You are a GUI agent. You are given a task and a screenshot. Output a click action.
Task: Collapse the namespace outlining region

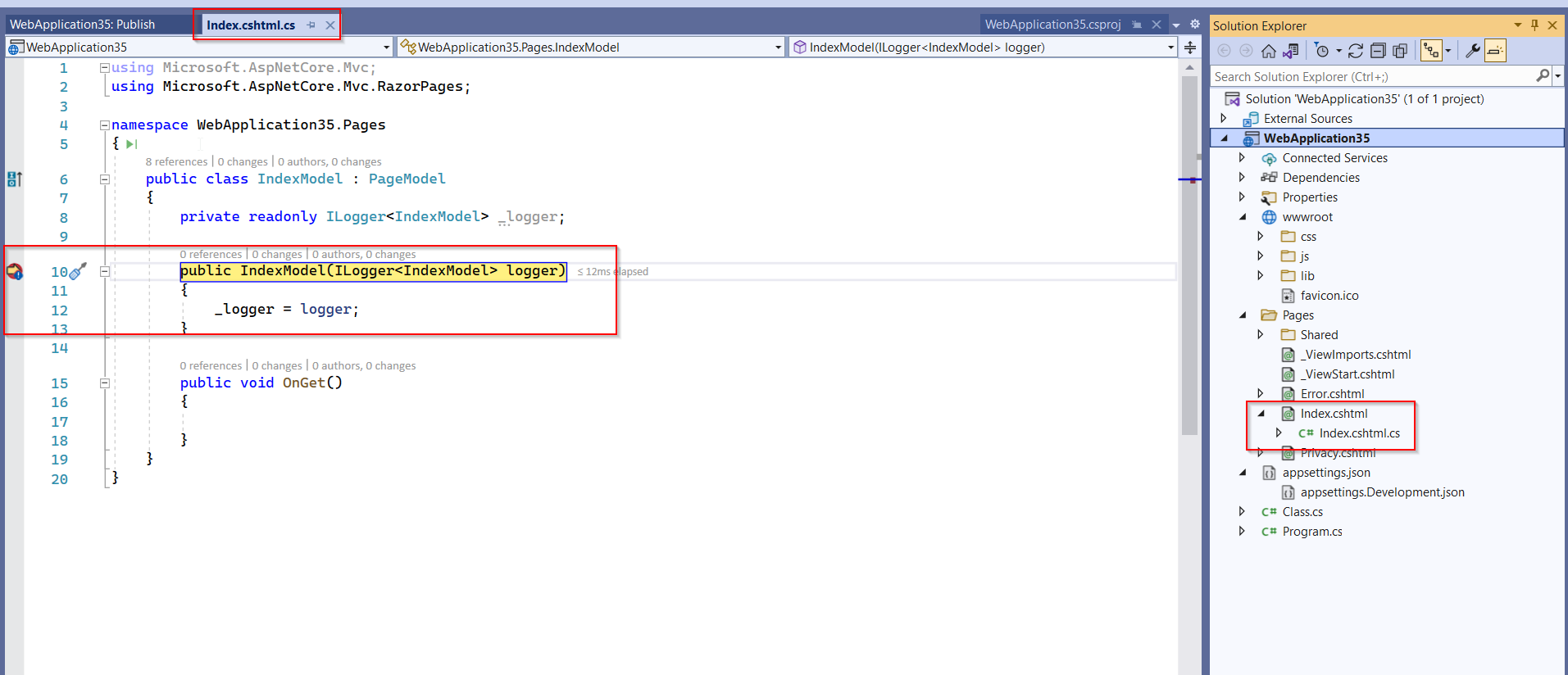click(x=105, y=125)
